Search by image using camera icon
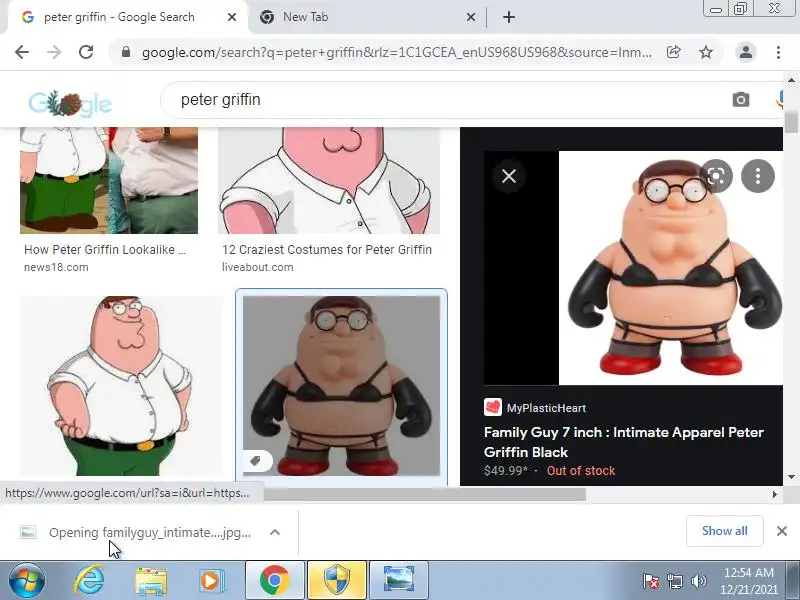The height and width of the screenshot is (600, 800). click(x=741, y=99)
